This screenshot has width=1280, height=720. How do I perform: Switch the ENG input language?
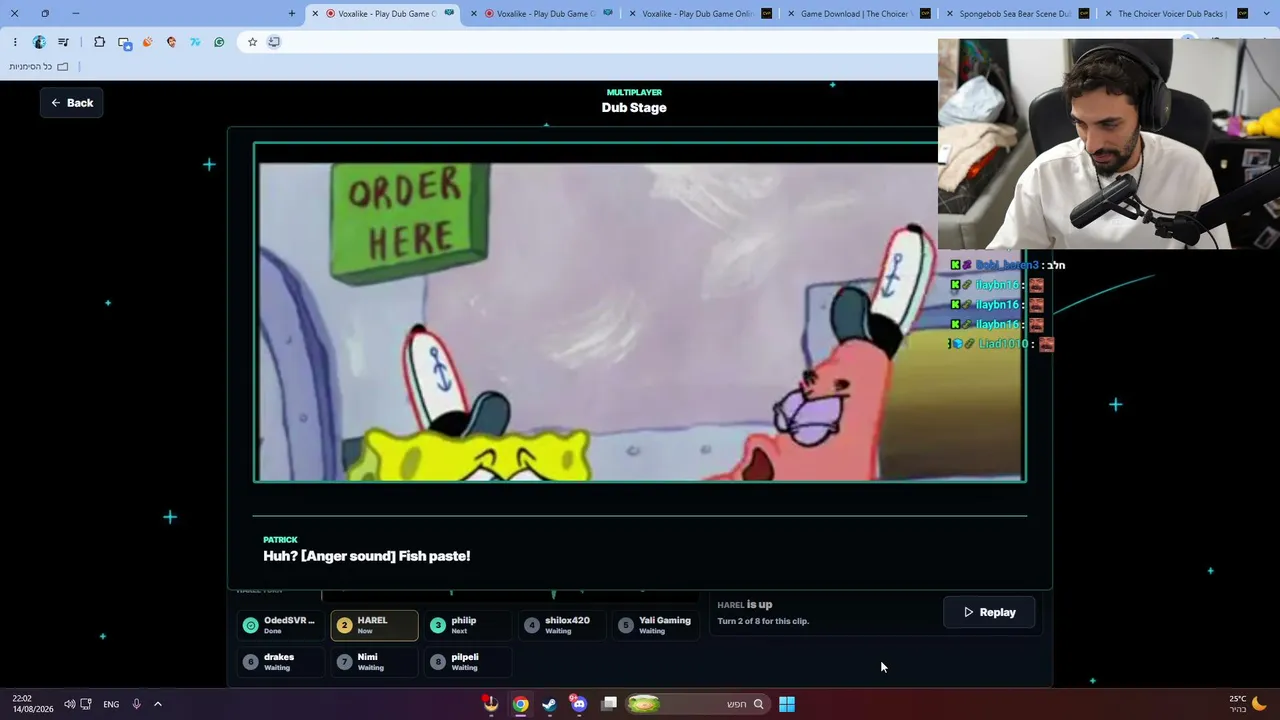(111, 704)
